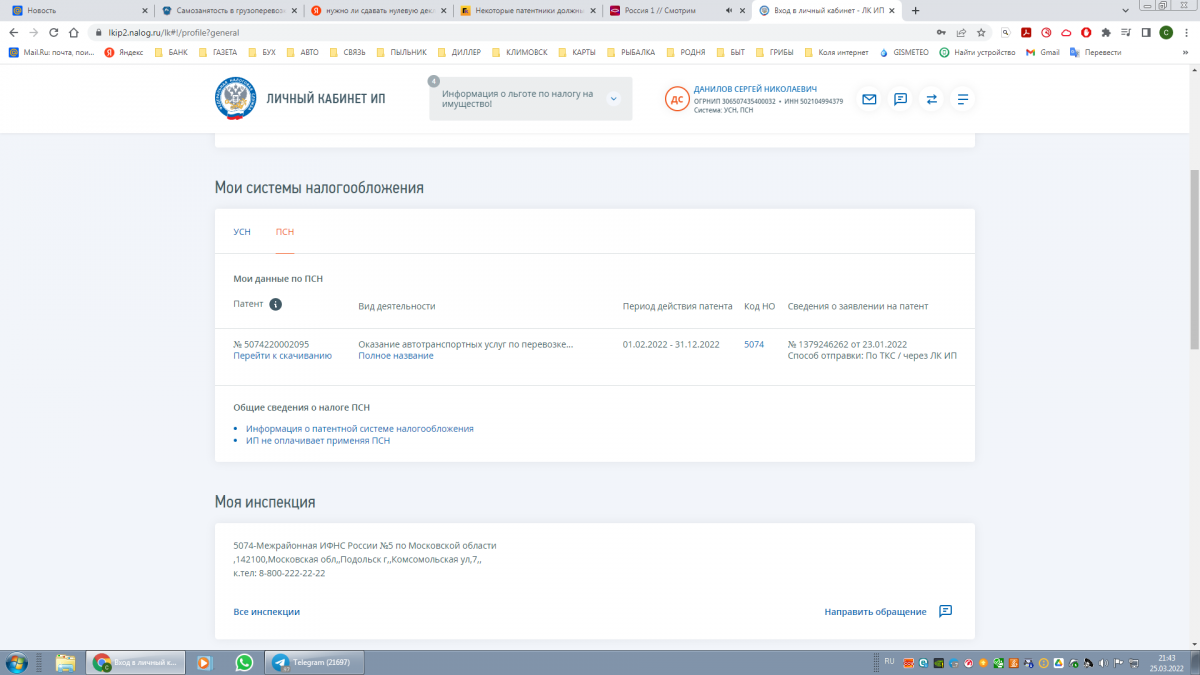Open the mail envelope icon in header

click(869, 99)
